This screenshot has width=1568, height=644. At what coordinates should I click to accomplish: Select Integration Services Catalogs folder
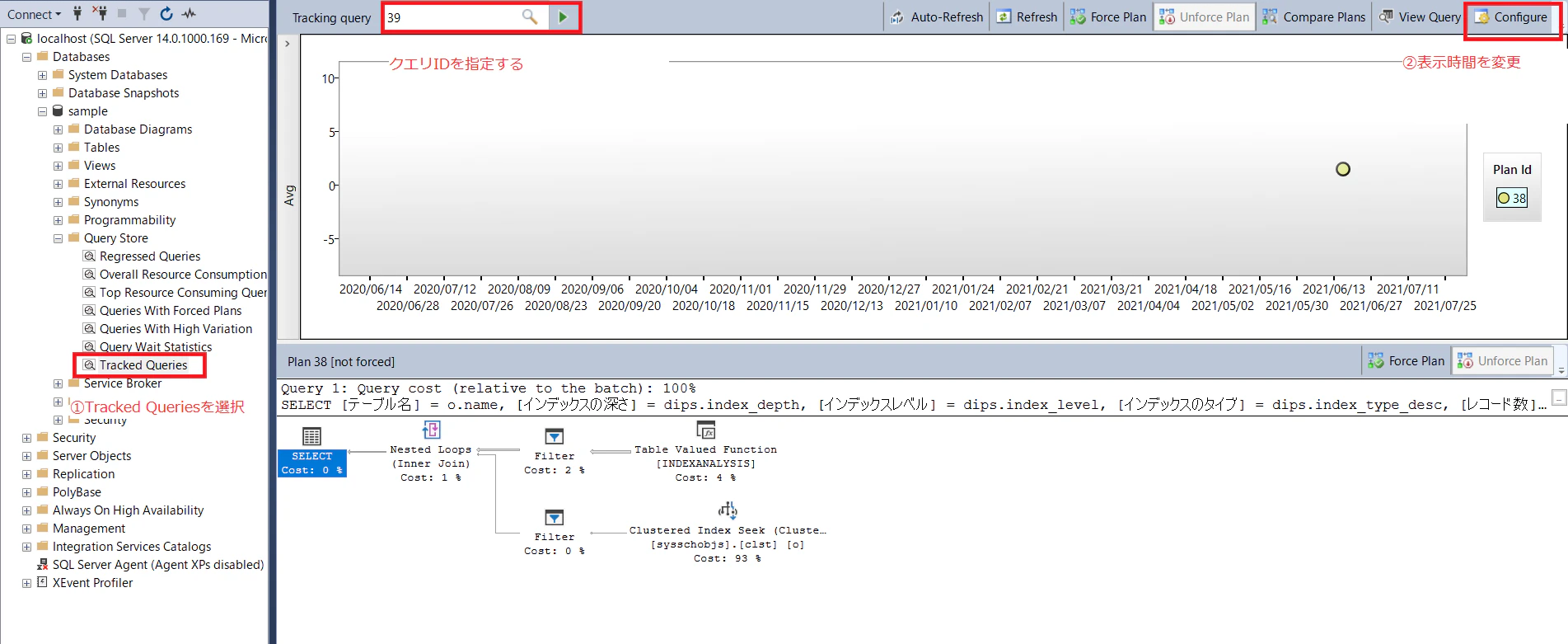(132, 547)
